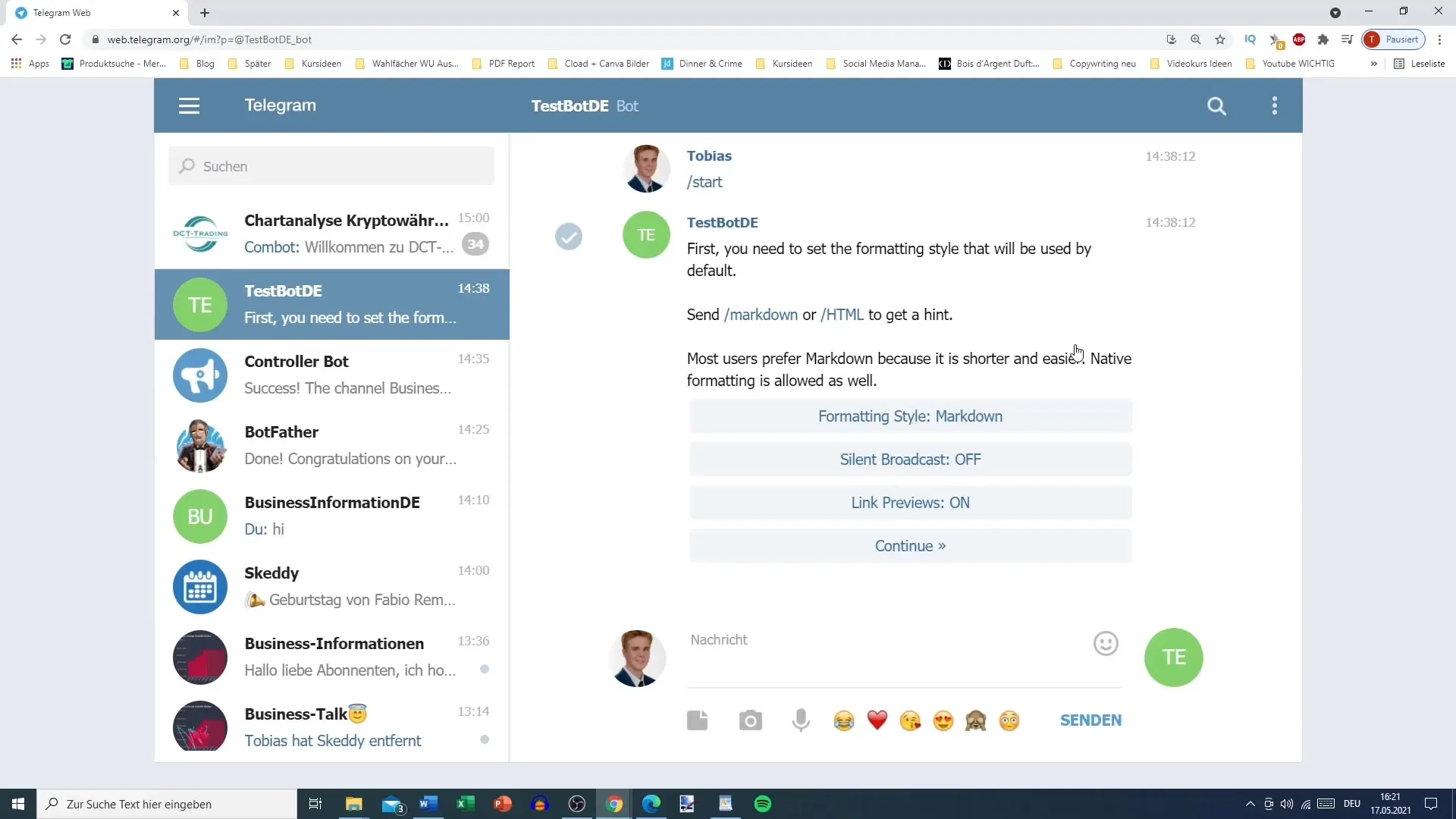
Task: Open Business-Talk chat
Action: click(x=331, y=727)
